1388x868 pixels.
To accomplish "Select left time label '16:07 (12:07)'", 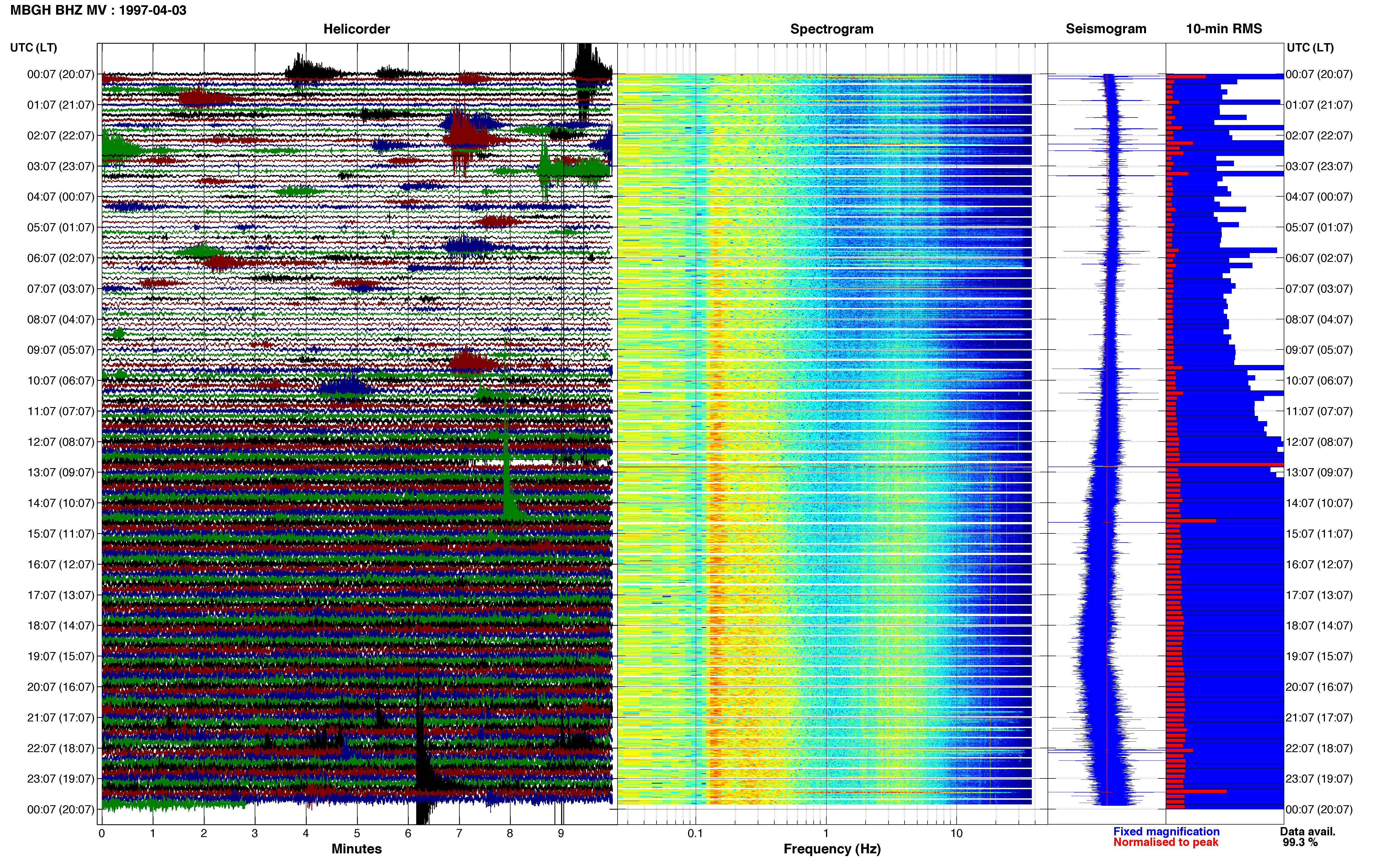I will 61,564.
